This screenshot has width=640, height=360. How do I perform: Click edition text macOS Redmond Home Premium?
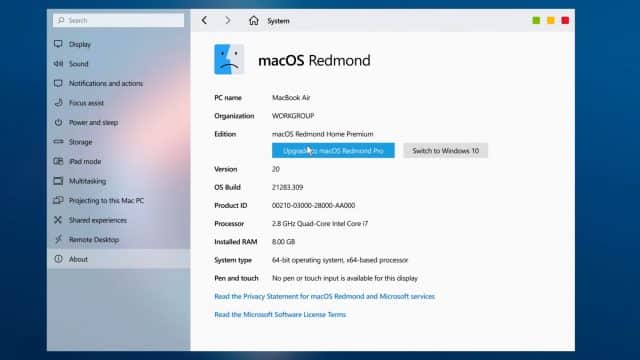[322, 134]
